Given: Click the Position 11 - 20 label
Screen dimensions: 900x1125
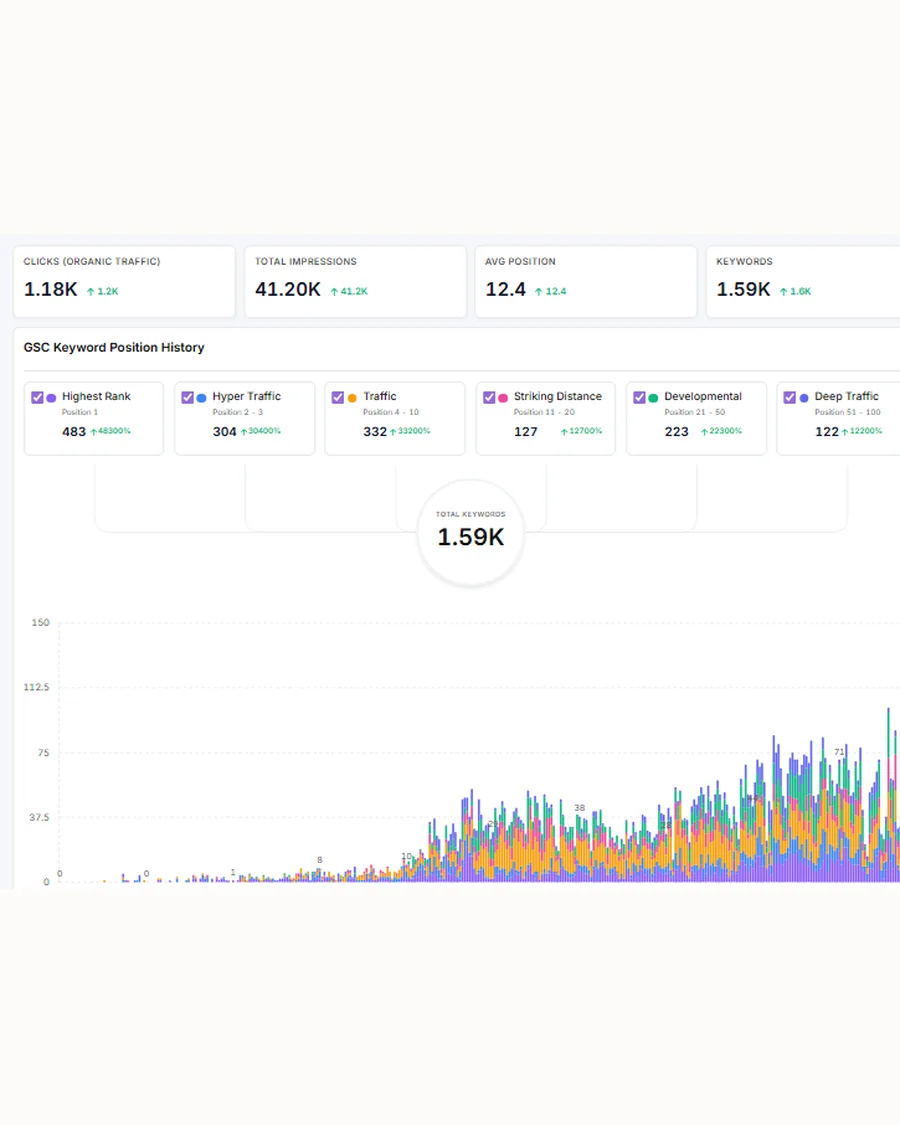Looking at the screenshot, I should pos(544,412).
